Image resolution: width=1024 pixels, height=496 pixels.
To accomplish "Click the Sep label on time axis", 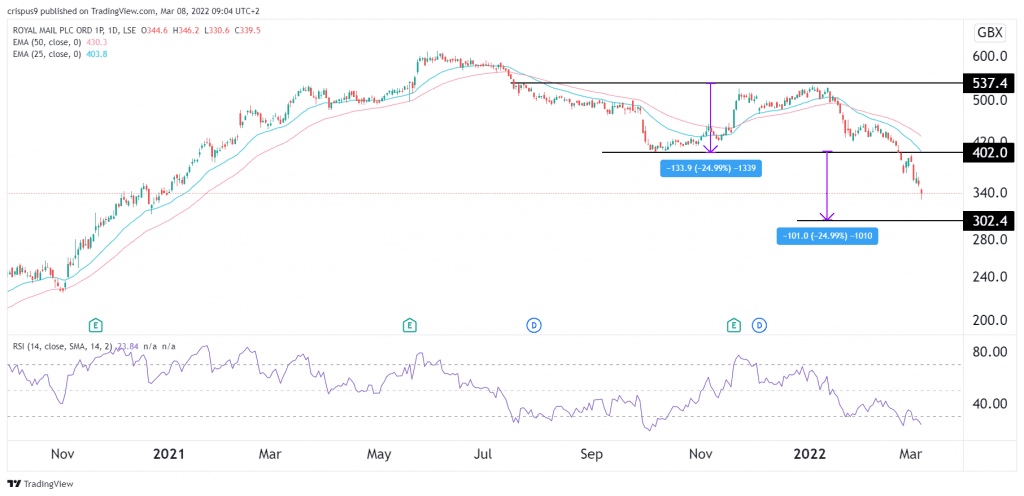I will (x=594, y=453).
